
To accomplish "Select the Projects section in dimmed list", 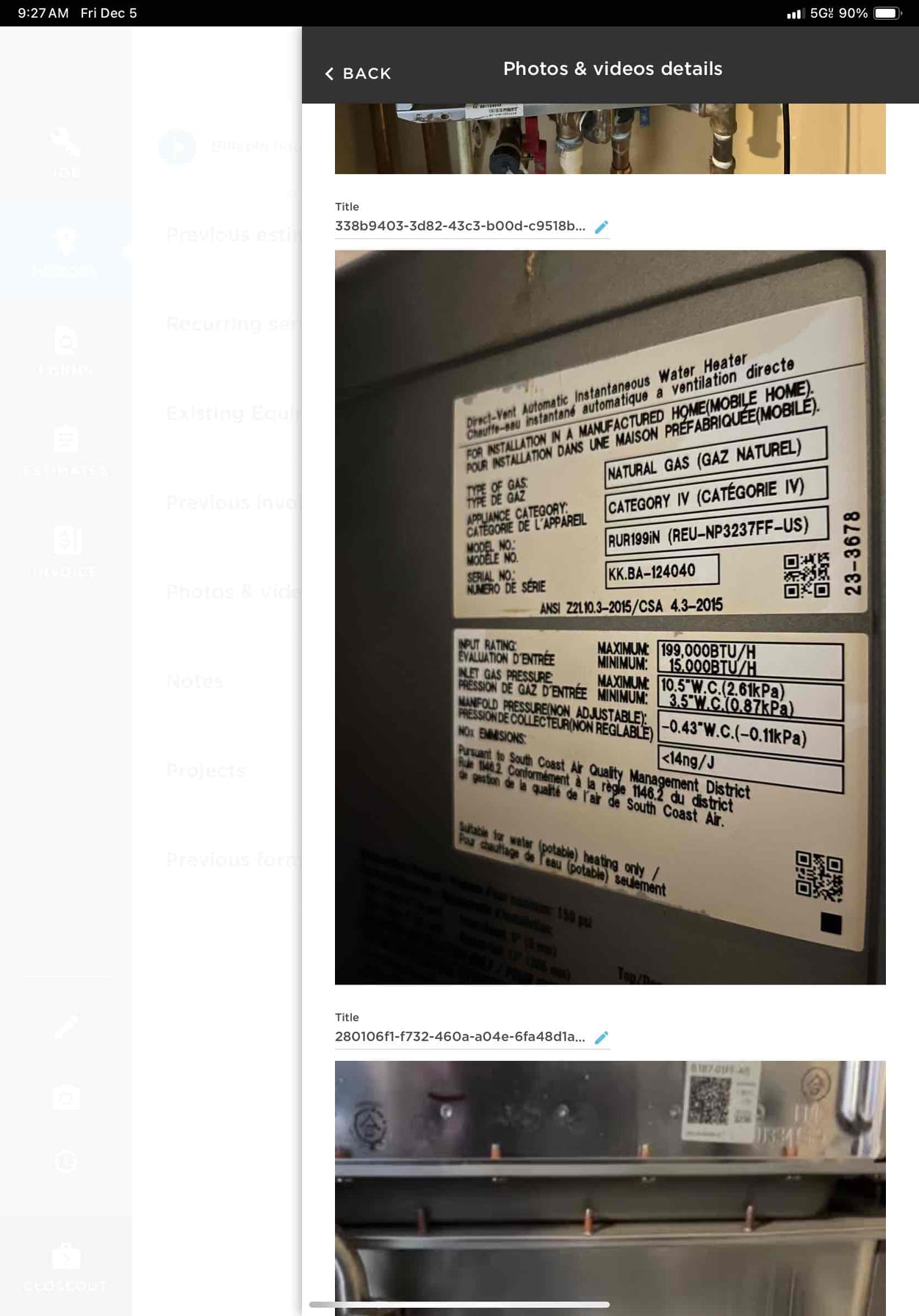I will [x=206, y=770].
